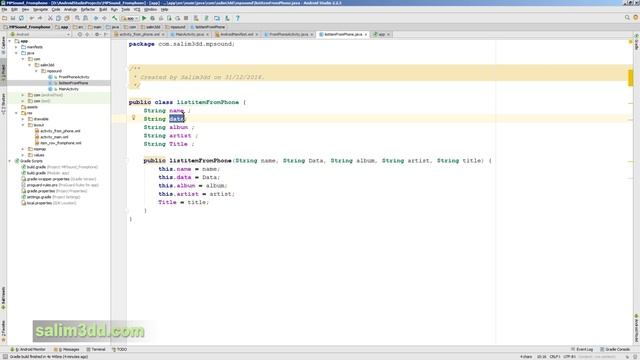Image resolution: width=640 pixels, height=360 pixels.
Task: Click the Find magnifier toolbar icon
Action: point(77,18)
